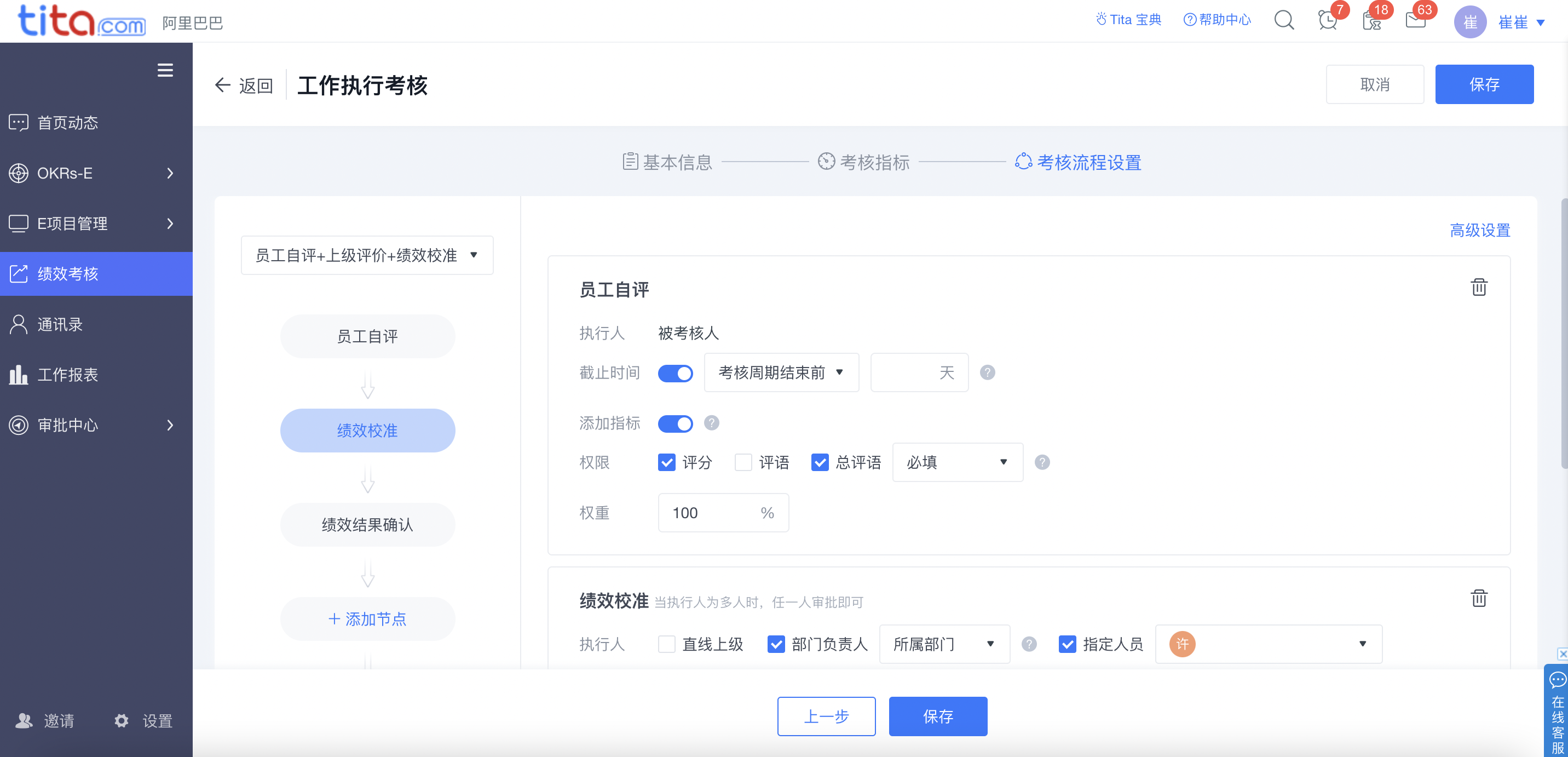
Task: Toggle 截止时间 switch
Action: [x=675, y=372]
